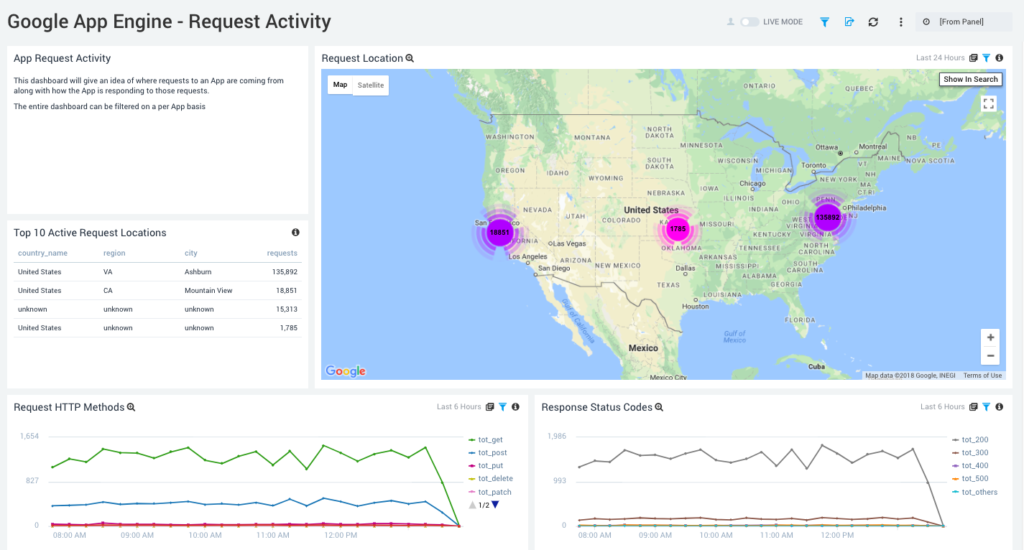
Task: Sort by the city column header
Action: (191, 253)
